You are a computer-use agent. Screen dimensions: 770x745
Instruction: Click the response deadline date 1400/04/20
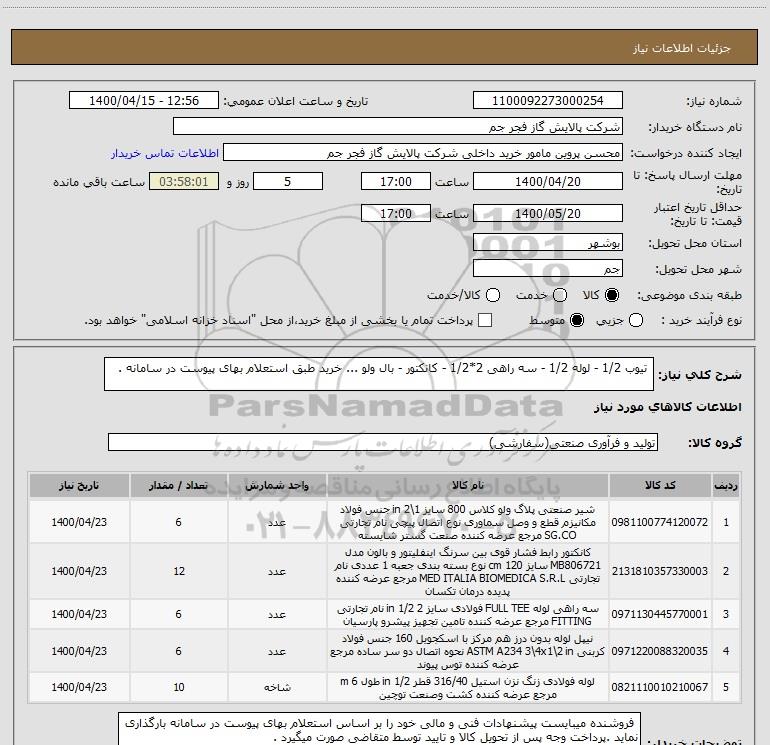pos(548,181)
